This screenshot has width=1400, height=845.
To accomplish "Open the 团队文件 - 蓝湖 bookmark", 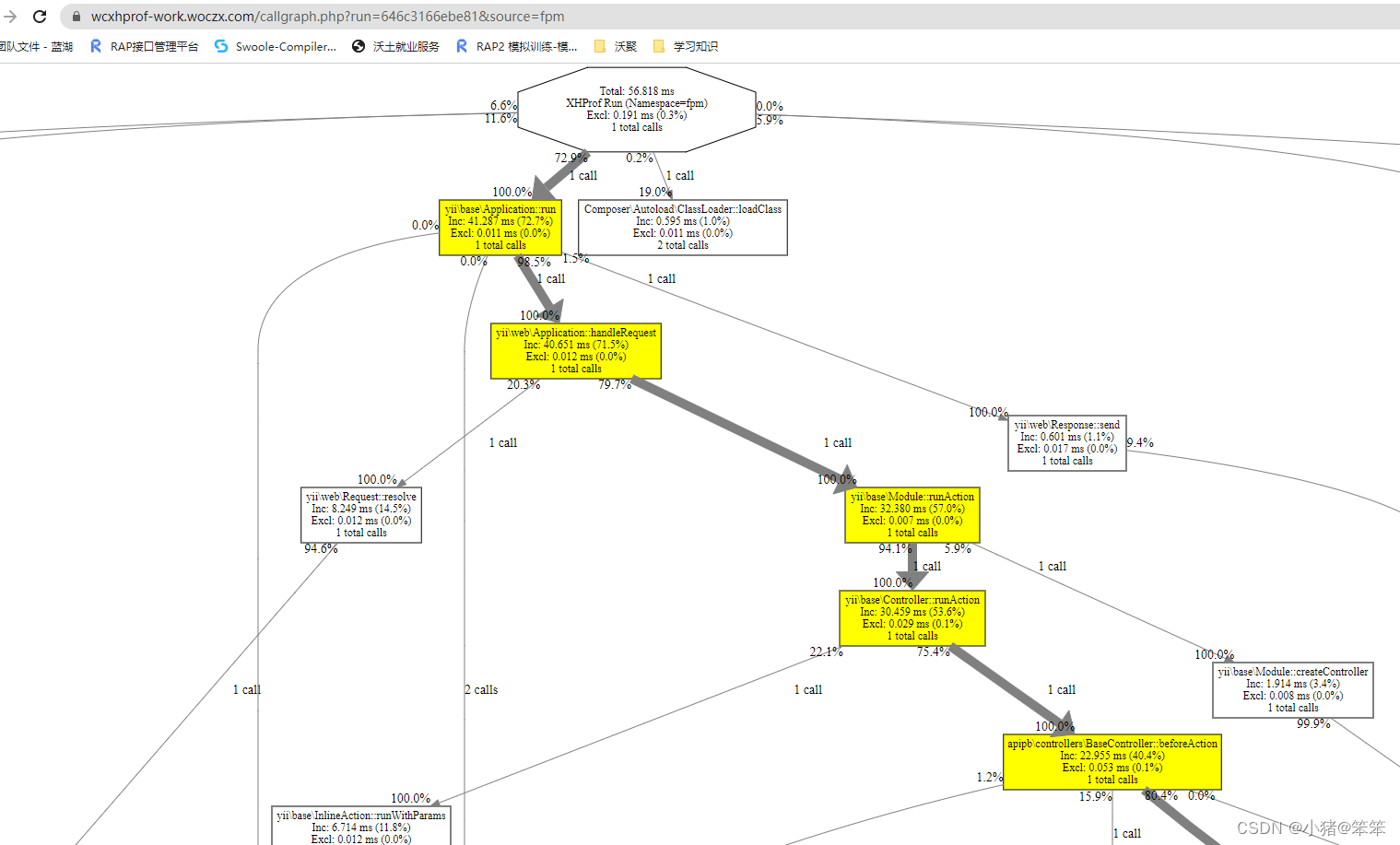I will [x=36, y=46].
